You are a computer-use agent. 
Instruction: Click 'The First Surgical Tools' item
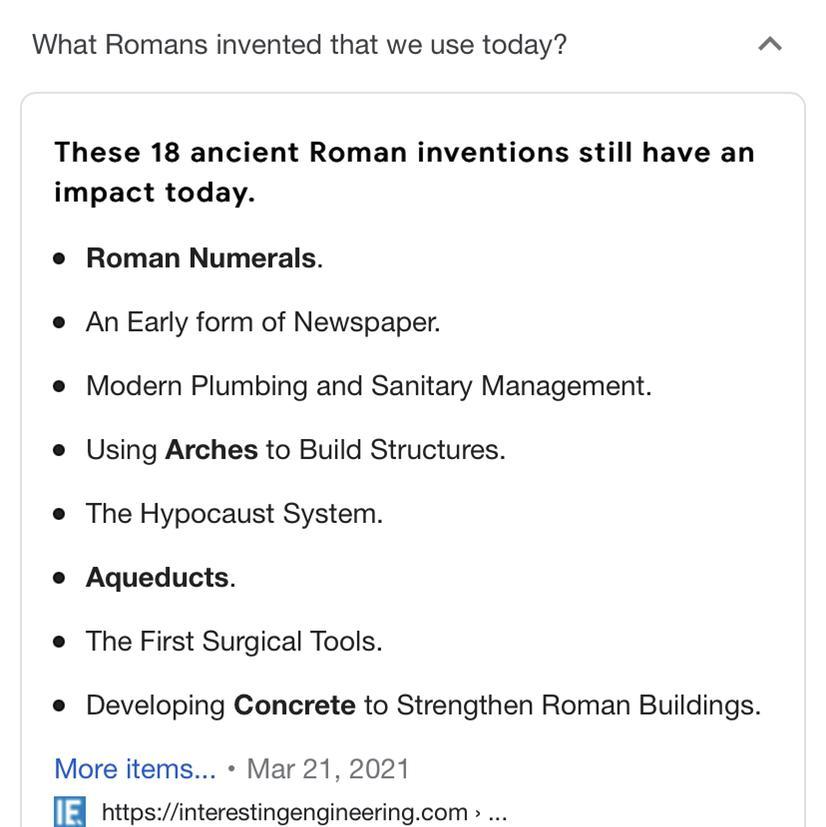(234, 641)
